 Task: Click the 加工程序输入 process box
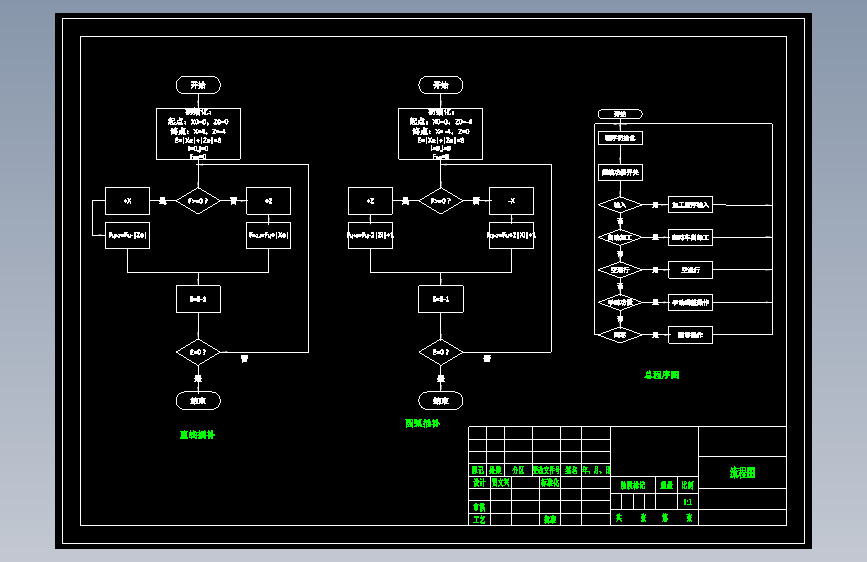coord(691,205)
